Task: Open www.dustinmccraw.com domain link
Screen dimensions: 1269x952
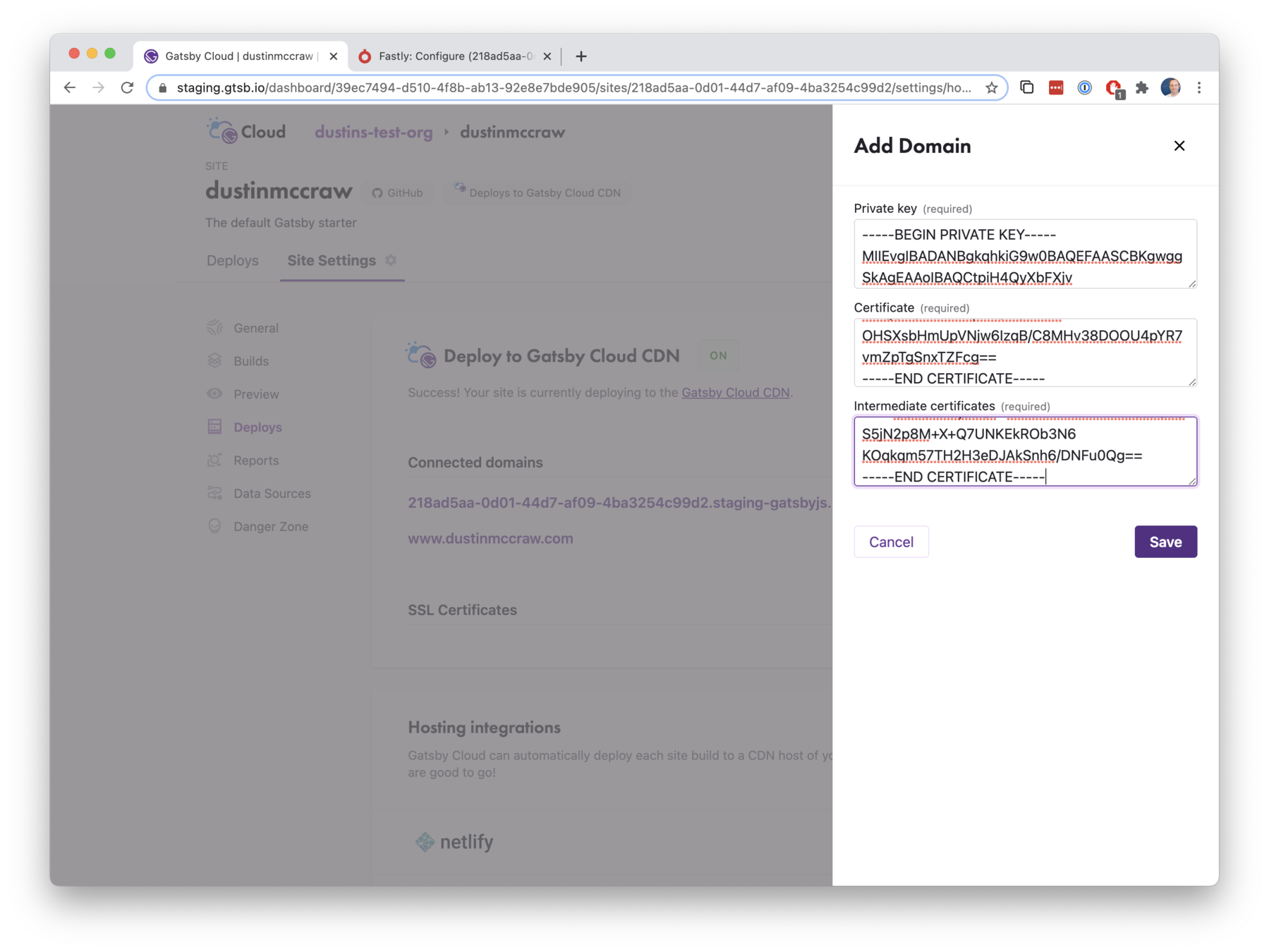Action: 490,538
